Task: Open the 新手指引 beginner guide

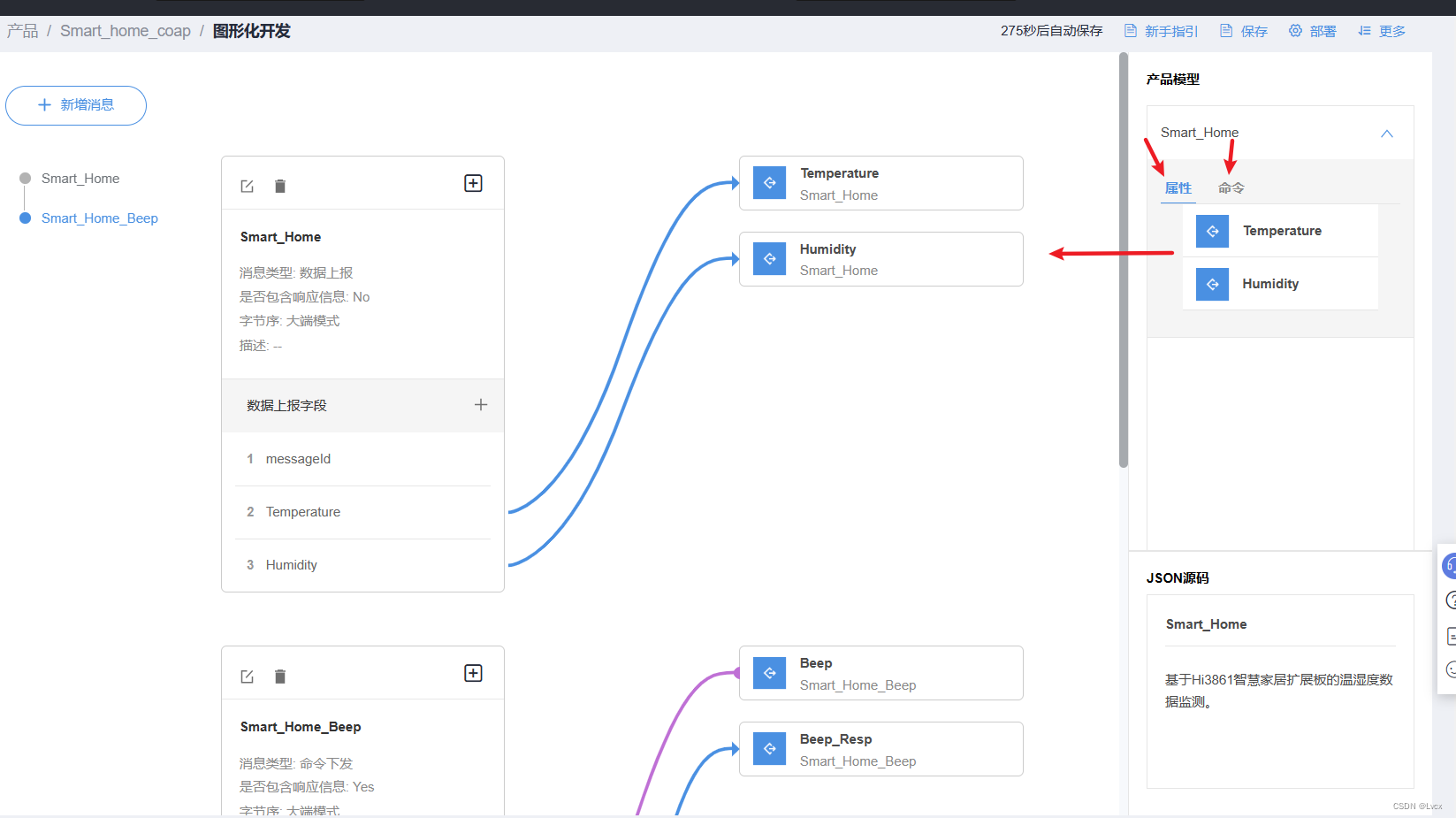Action: (1161, 31)
